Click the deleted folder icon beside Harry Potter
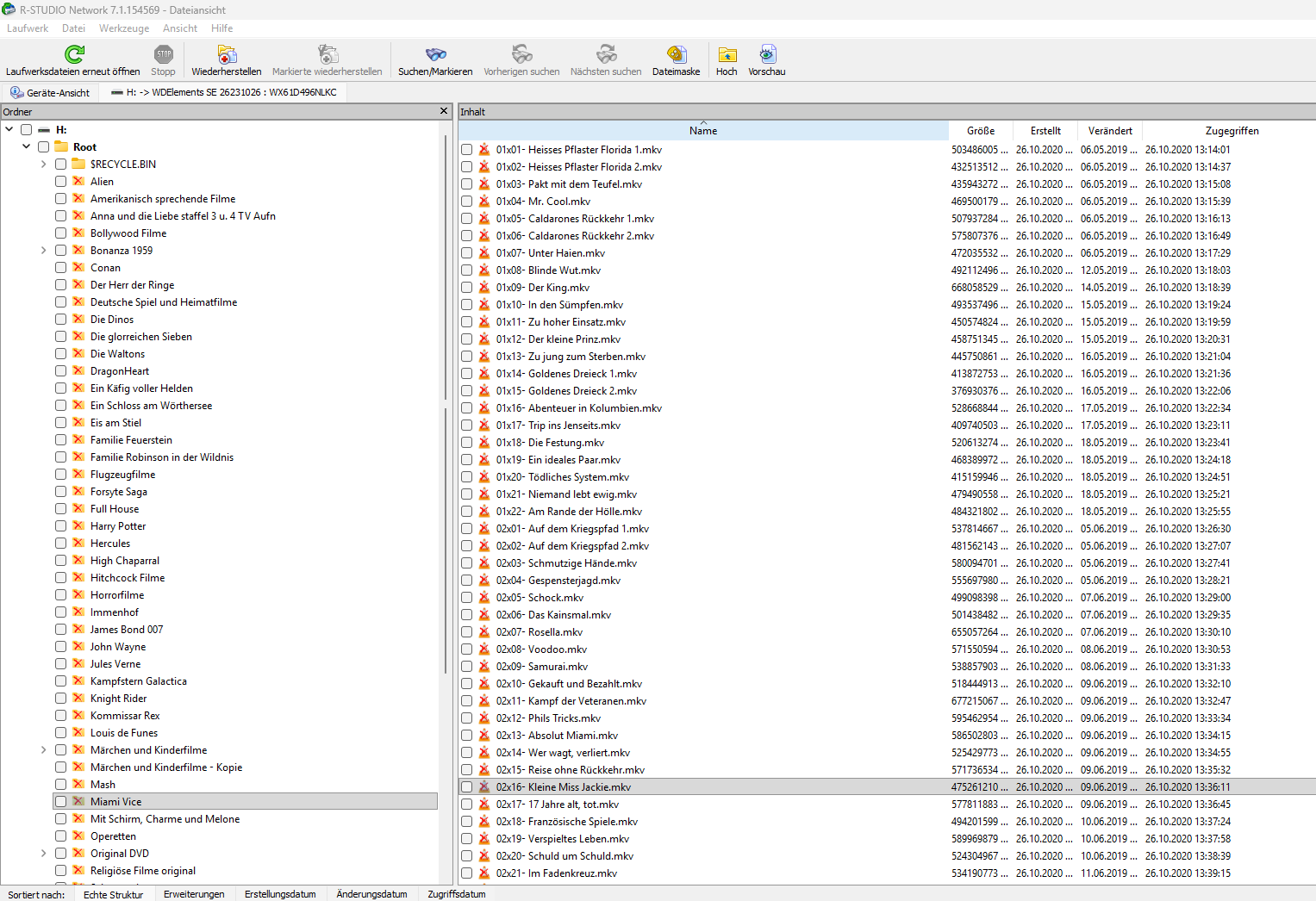The width and height of the screenshot is (1316, 901). (78, 525)
